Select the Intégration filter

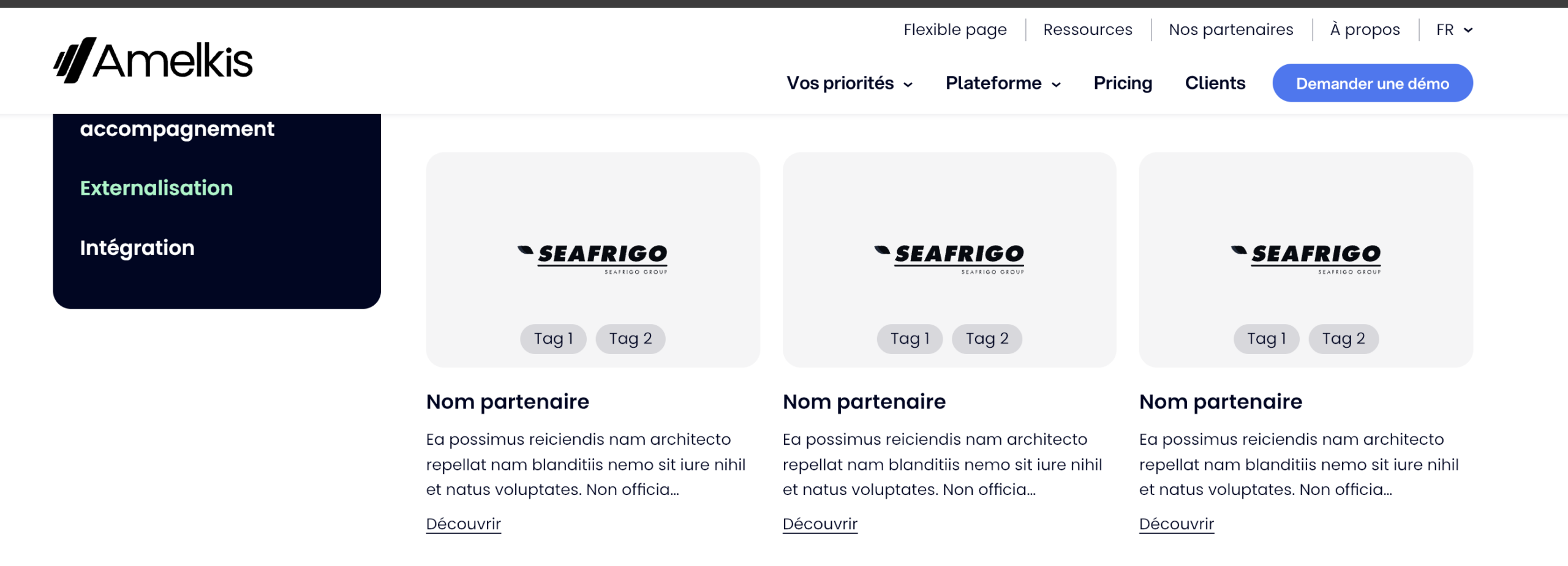(137, 248)
